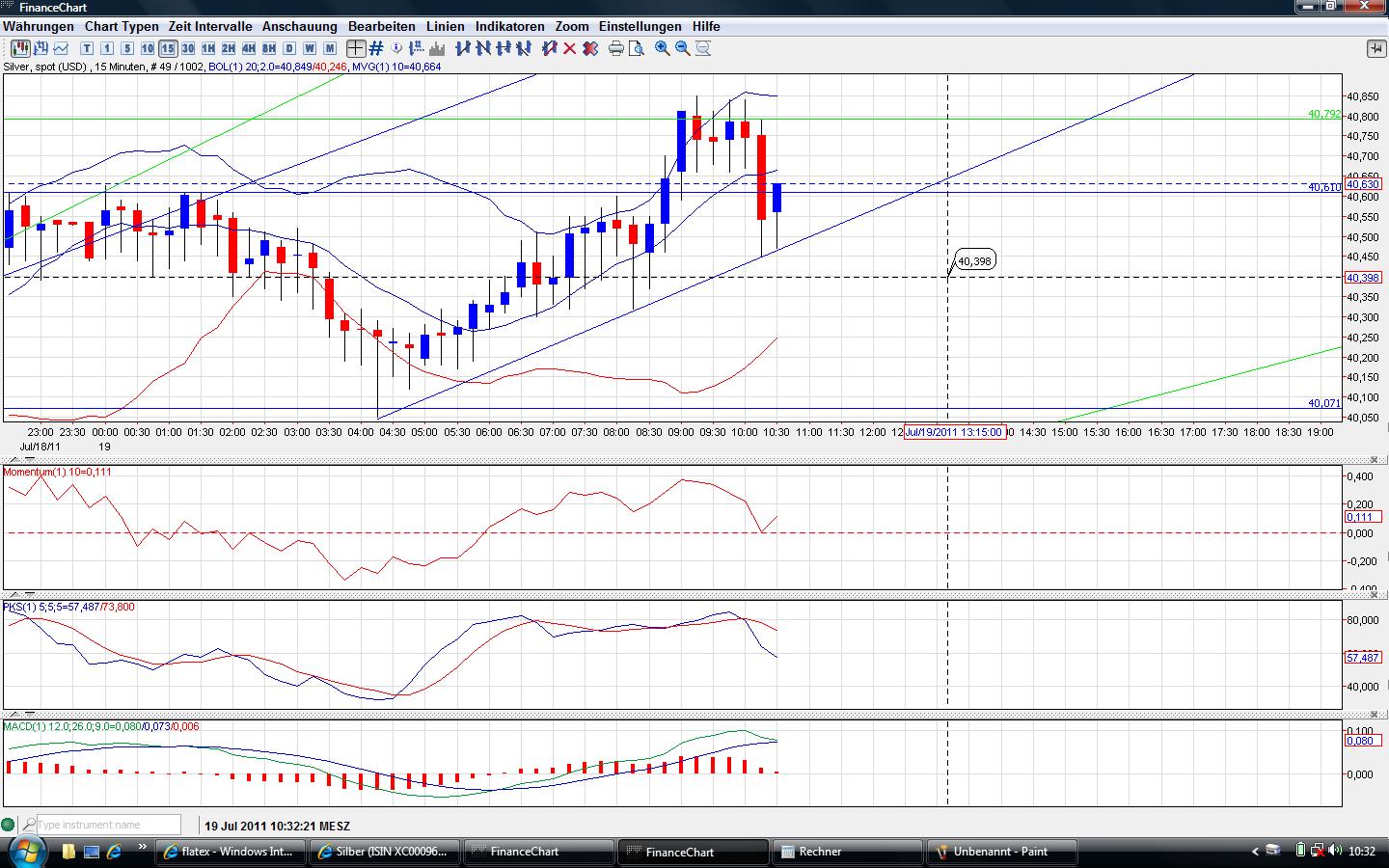Click the red X delete line icon
This screenshot has height=868, width=1389.
pos(570,48)
